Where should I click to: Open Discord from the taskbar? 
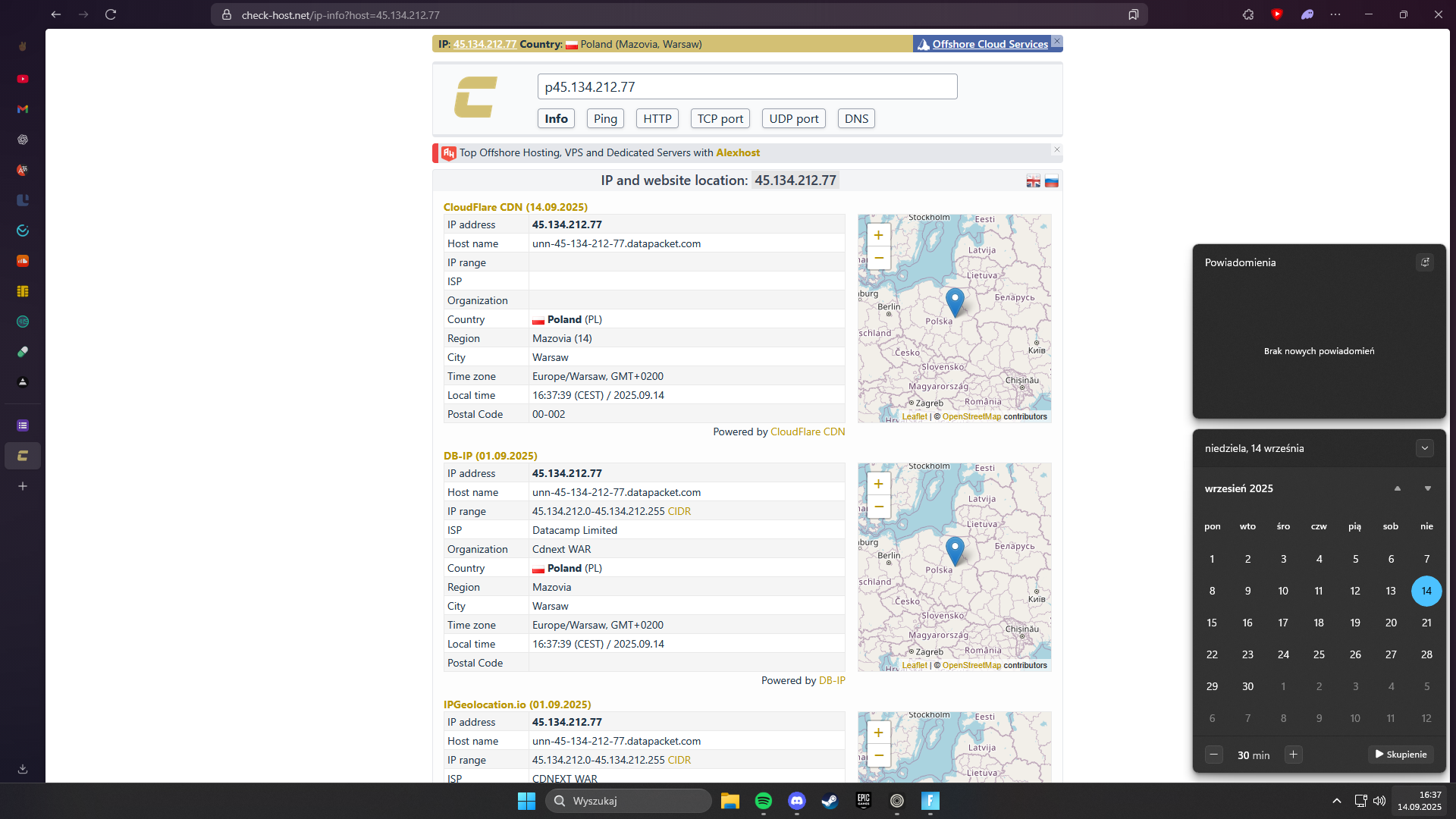797,801
